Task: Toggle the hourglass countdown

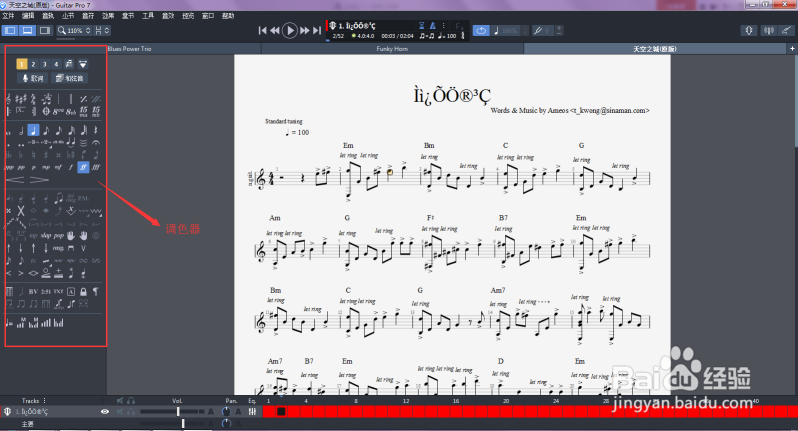Action: (x=421, y=25)
